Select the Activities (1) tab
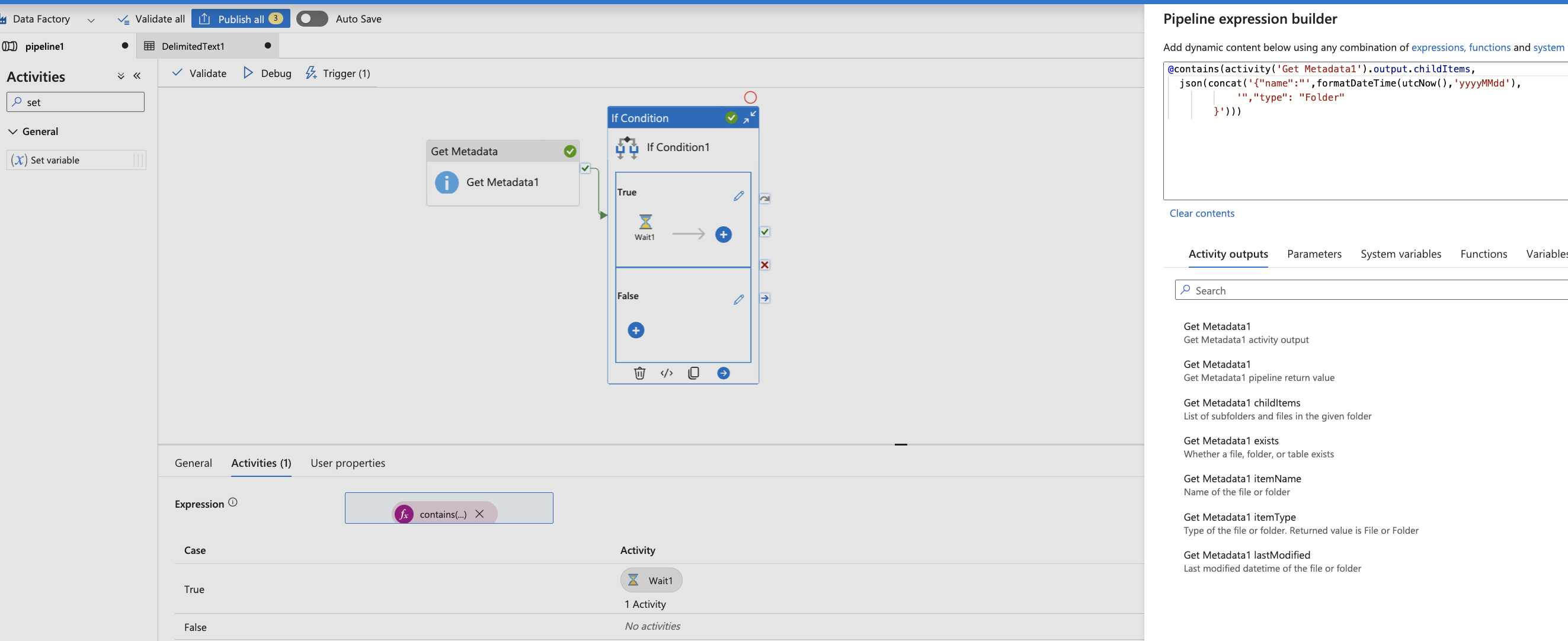Image resolution: width=1568 pixels, height=641 pixels. (x=261, y=463)
